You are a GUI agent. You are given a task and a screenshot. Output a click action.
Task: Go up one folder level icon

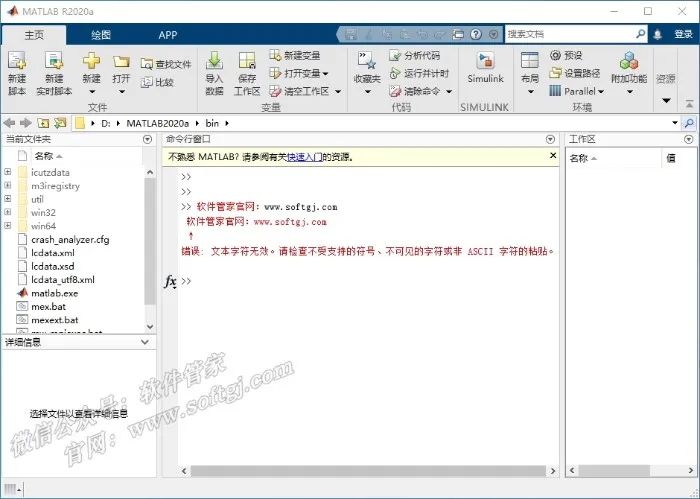pos(43,123)
